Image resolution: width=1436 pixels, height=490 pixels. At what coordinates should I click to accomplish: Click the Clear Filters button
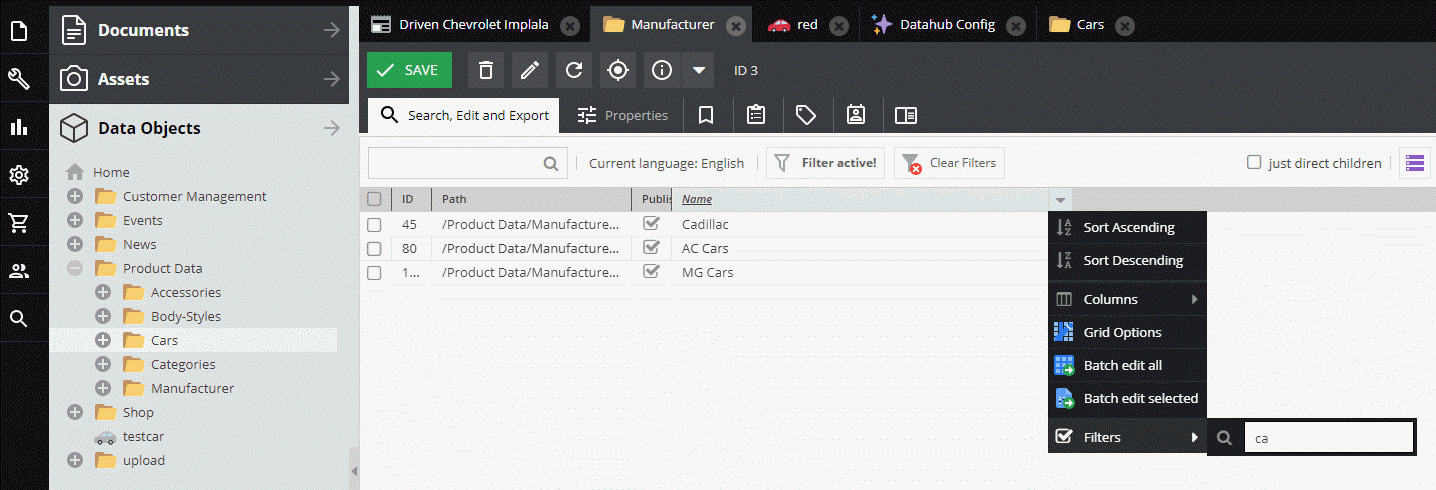949,163
